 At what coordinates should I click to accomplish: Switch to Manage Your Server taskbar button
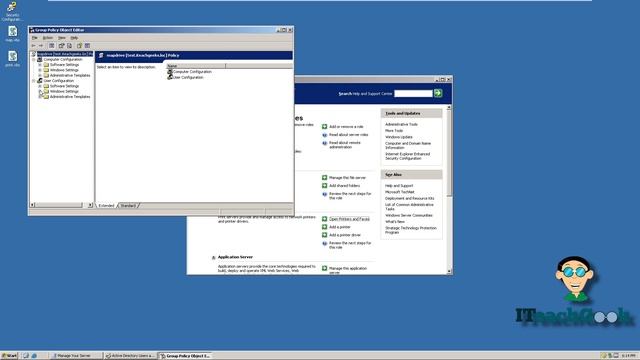click(x=76, y=356)
